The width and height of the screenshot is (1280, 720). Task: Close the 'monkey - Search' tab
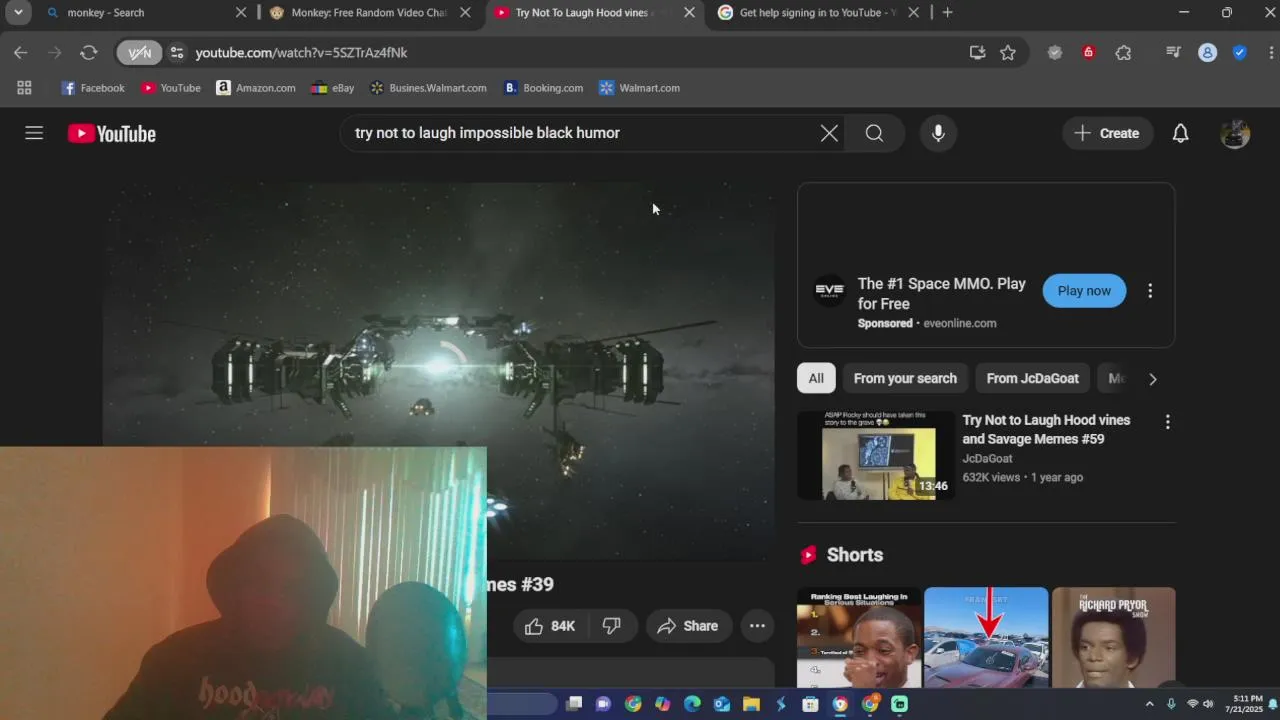point(241,12)
